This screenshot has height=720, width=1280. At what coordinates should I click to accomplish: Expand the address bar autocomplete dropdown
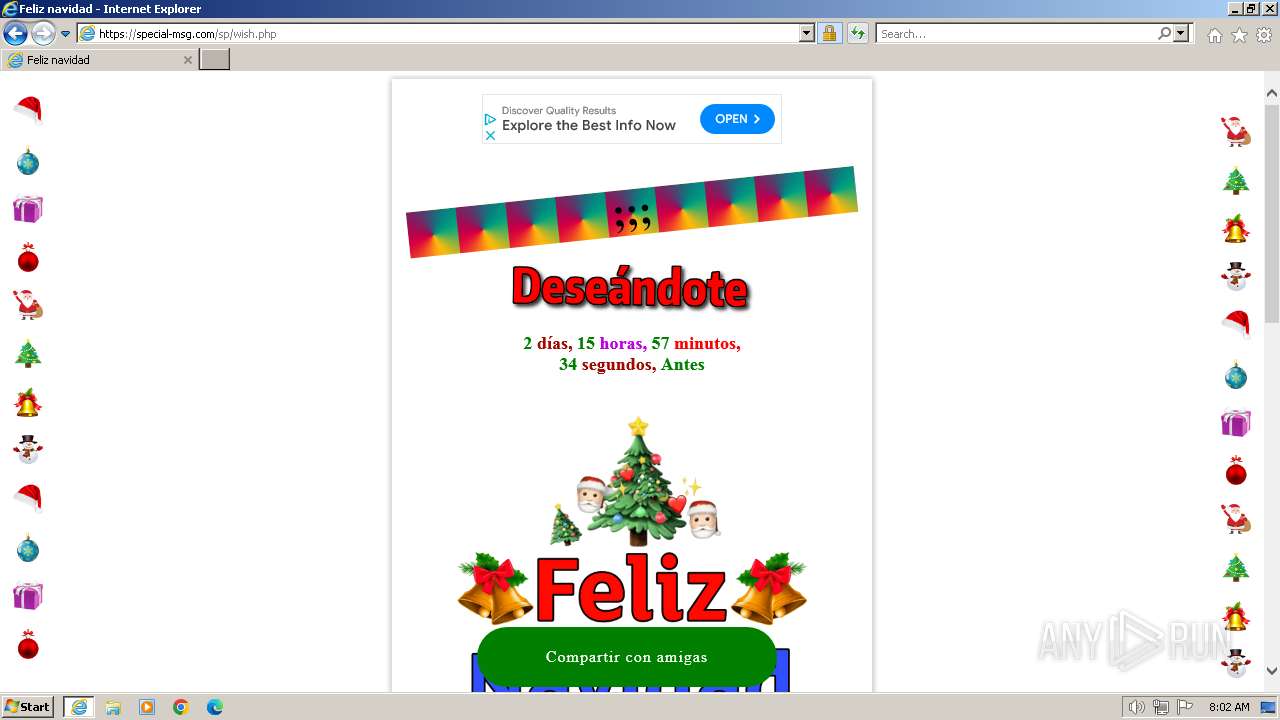807,33
